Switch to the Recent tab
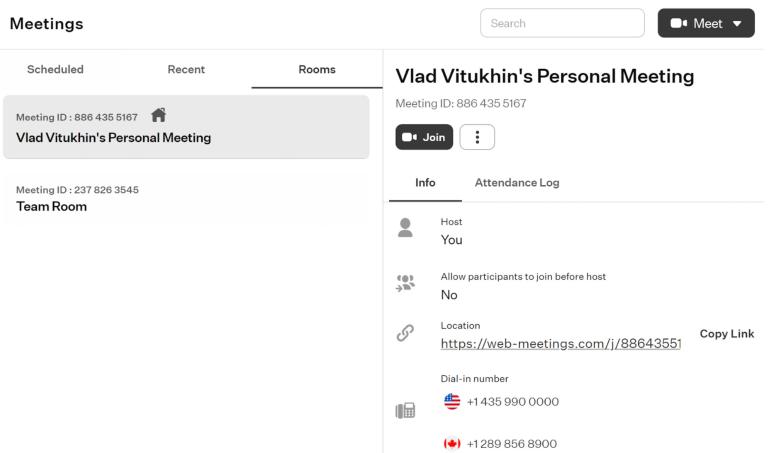The height and width of the screenshot is (453, 773). (186, 70)
